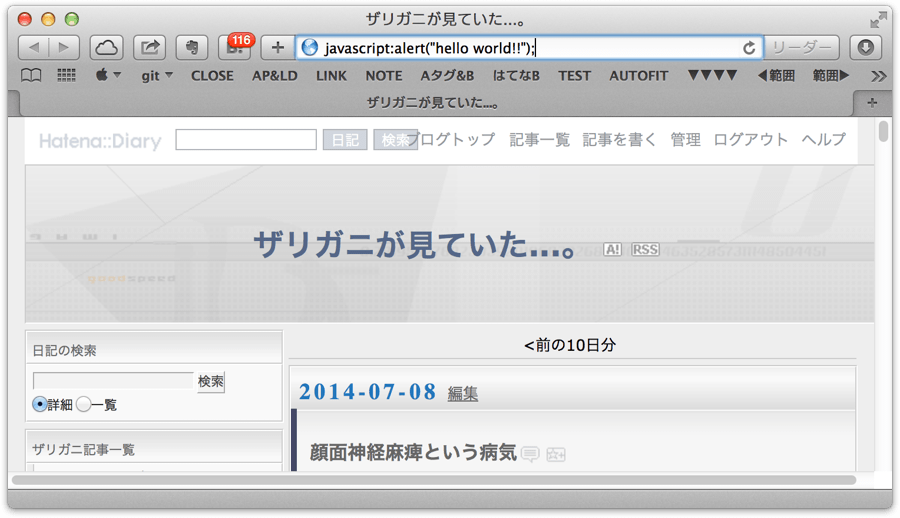Viewport: 900px width, 518px height.
Task: Show bookmarks via open-book icon
Action: (31, 75)
